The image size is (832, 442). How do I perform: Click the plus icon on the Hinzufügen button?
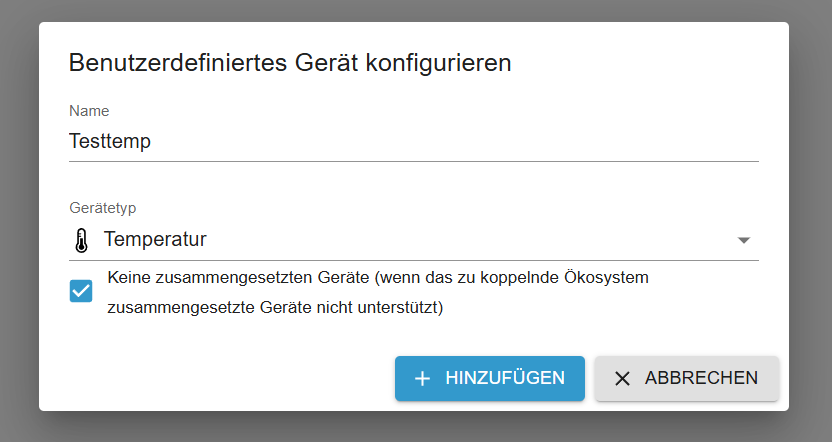pyautogui.click(x=423, y=379)
